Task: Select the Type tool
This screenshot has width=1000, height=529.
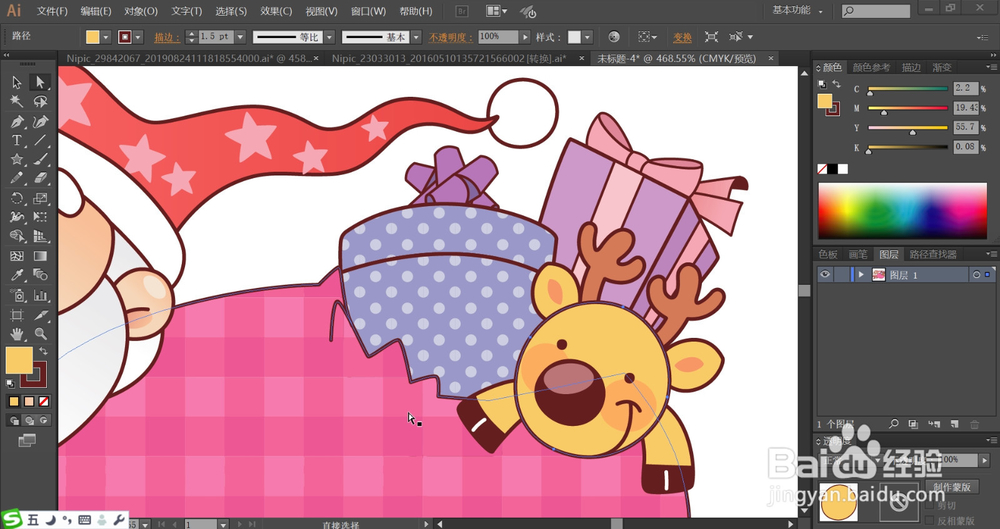Action: click(x=17, y=140)
